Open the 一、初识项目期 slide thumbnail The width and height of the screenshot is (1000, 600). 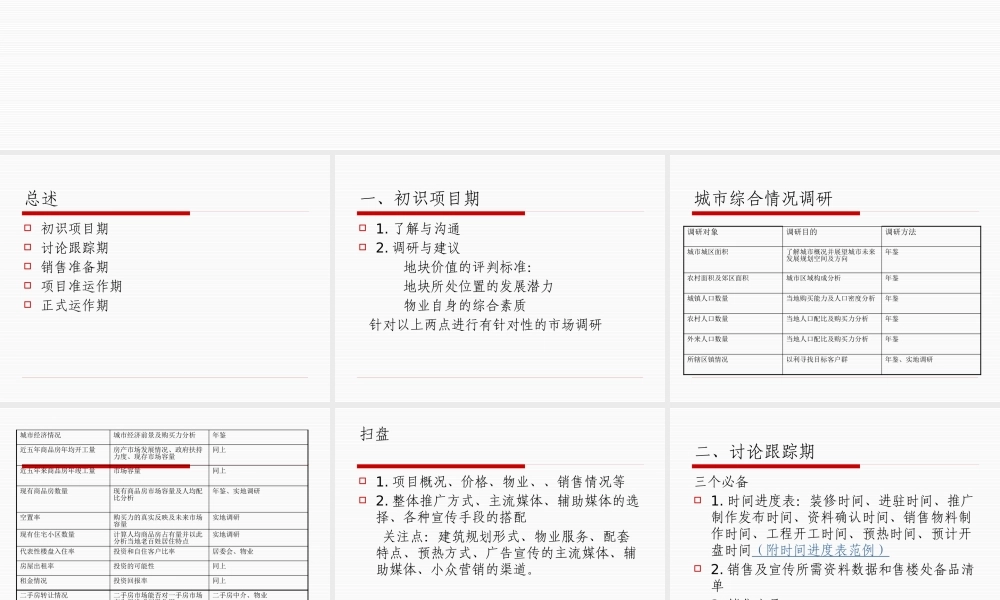coord(499,278)
